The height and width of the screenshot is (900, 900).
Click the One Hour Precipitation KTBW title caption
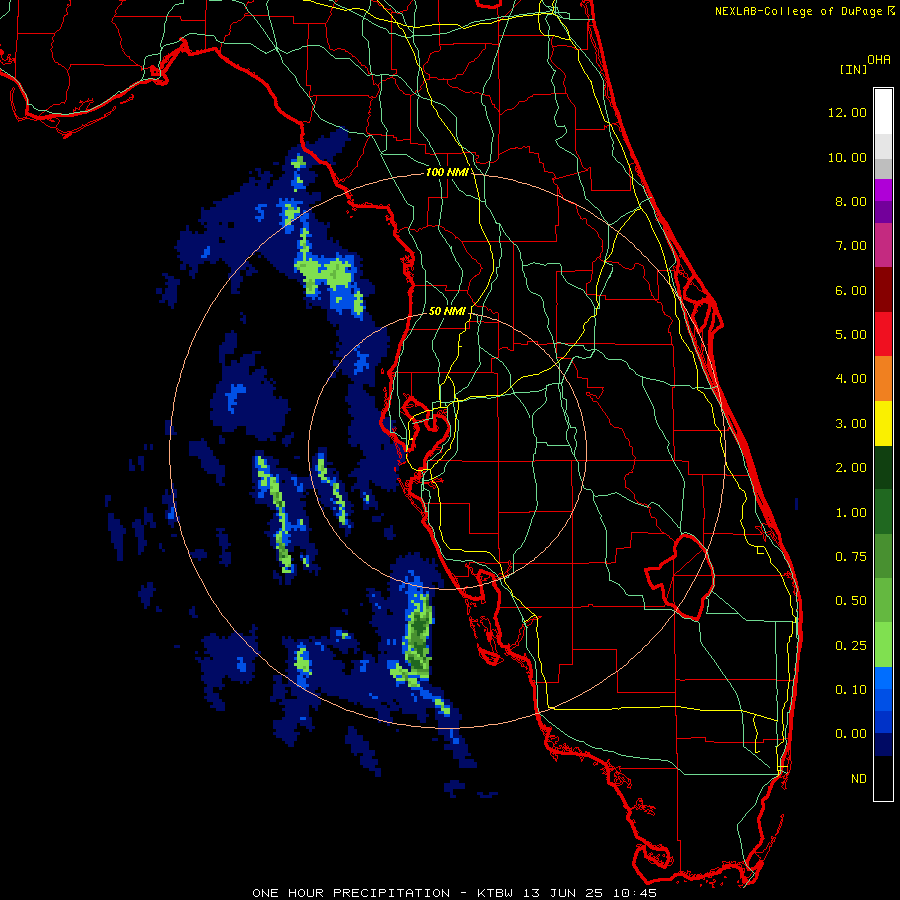[455, 893]
